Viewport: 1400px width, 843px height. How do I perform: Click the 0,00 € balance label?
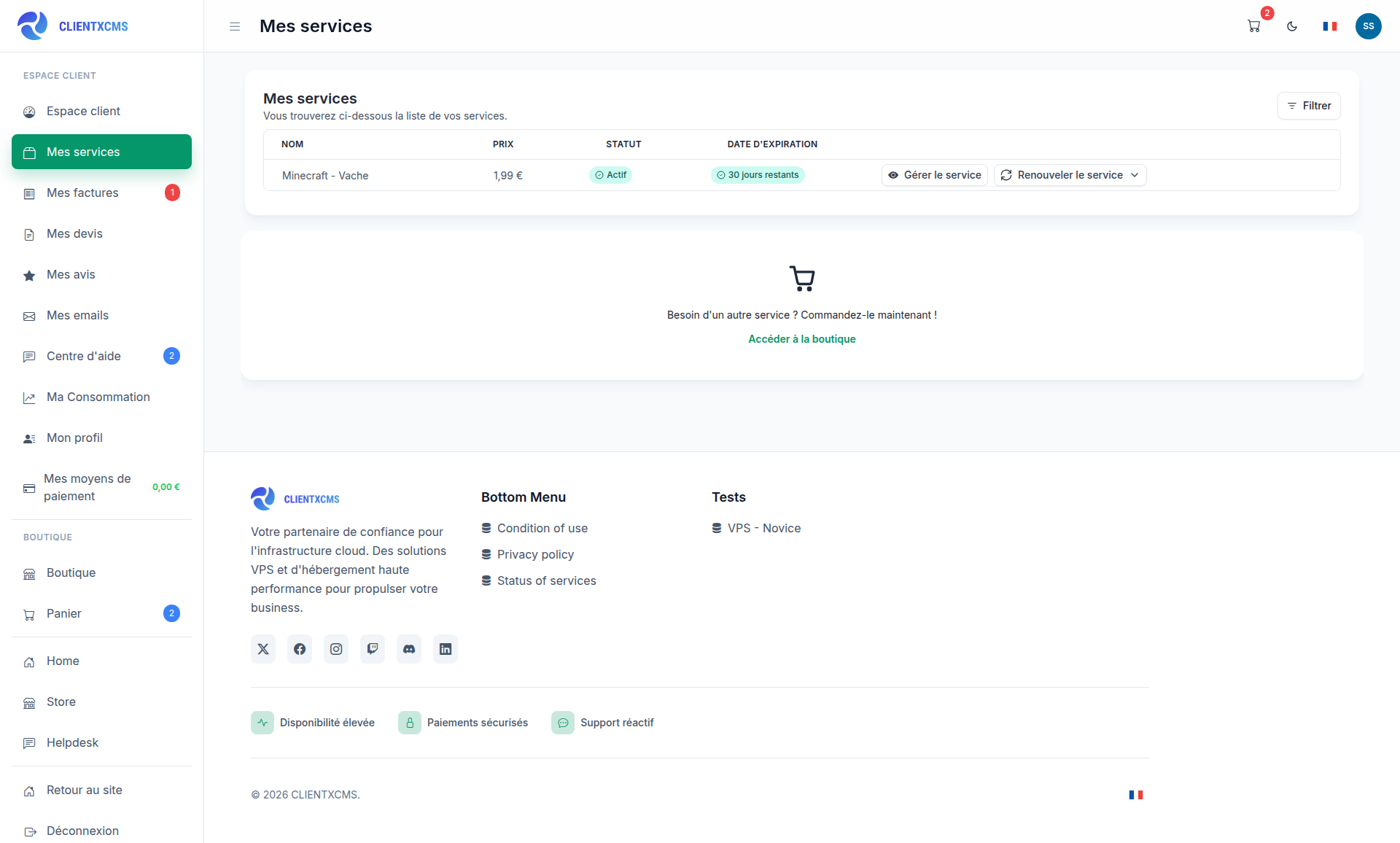166,487
